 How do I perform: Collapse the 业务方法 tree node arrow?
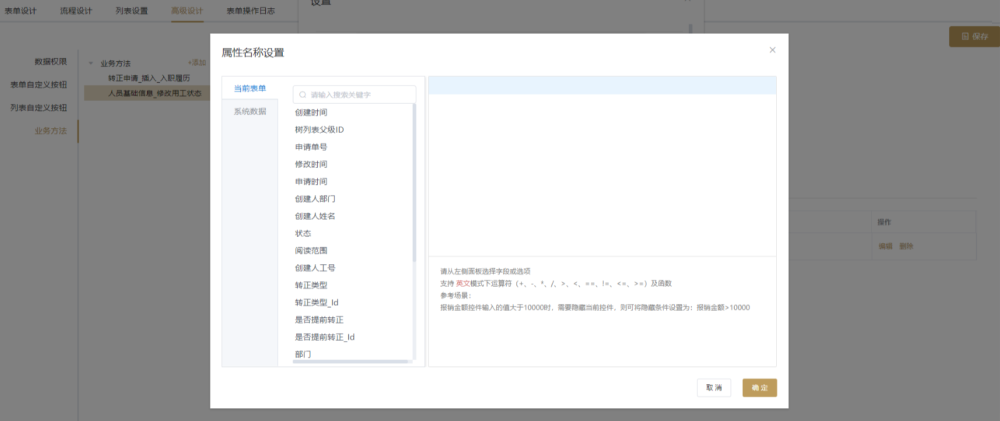coord(92,62)
